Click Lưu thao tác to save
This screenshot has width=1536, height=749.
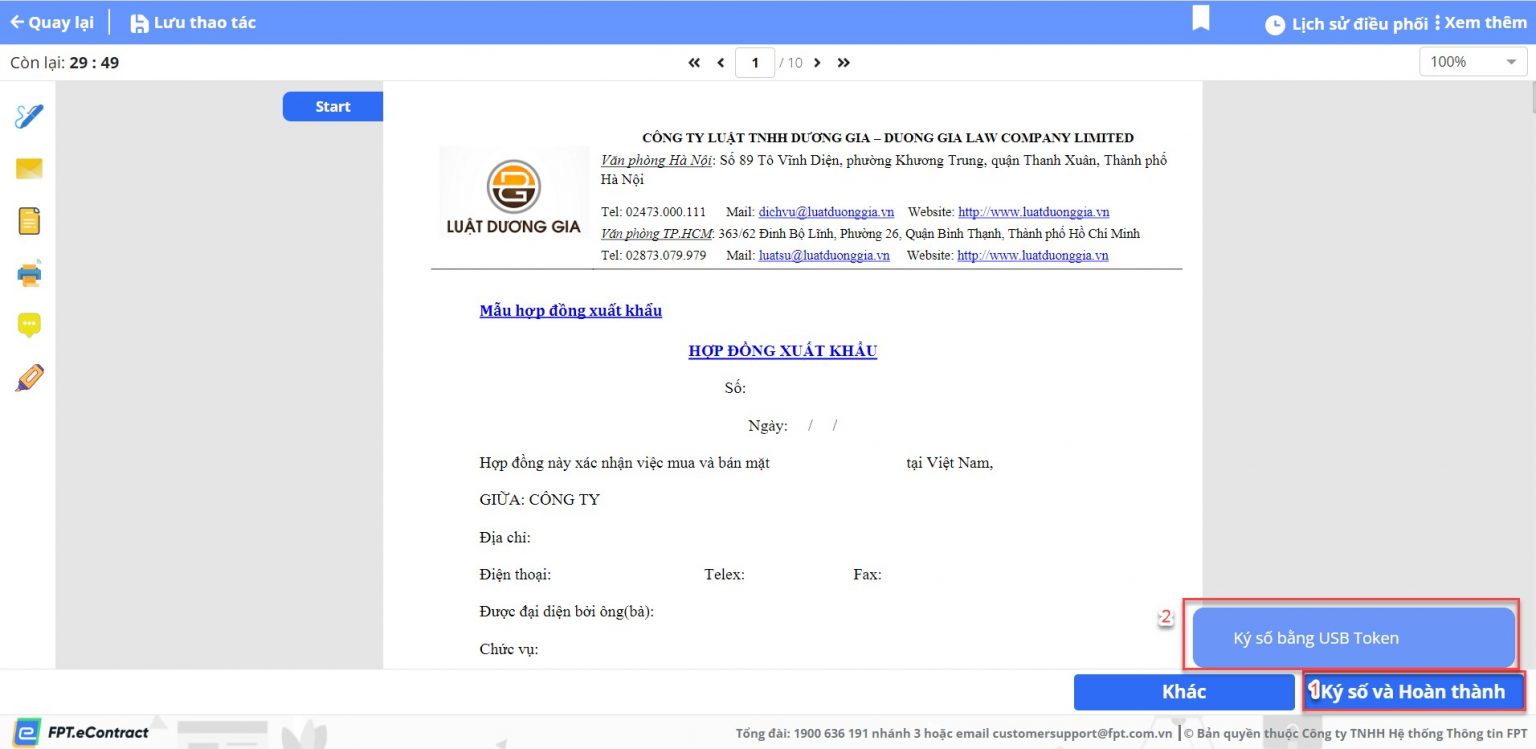(x=193, y=22)
